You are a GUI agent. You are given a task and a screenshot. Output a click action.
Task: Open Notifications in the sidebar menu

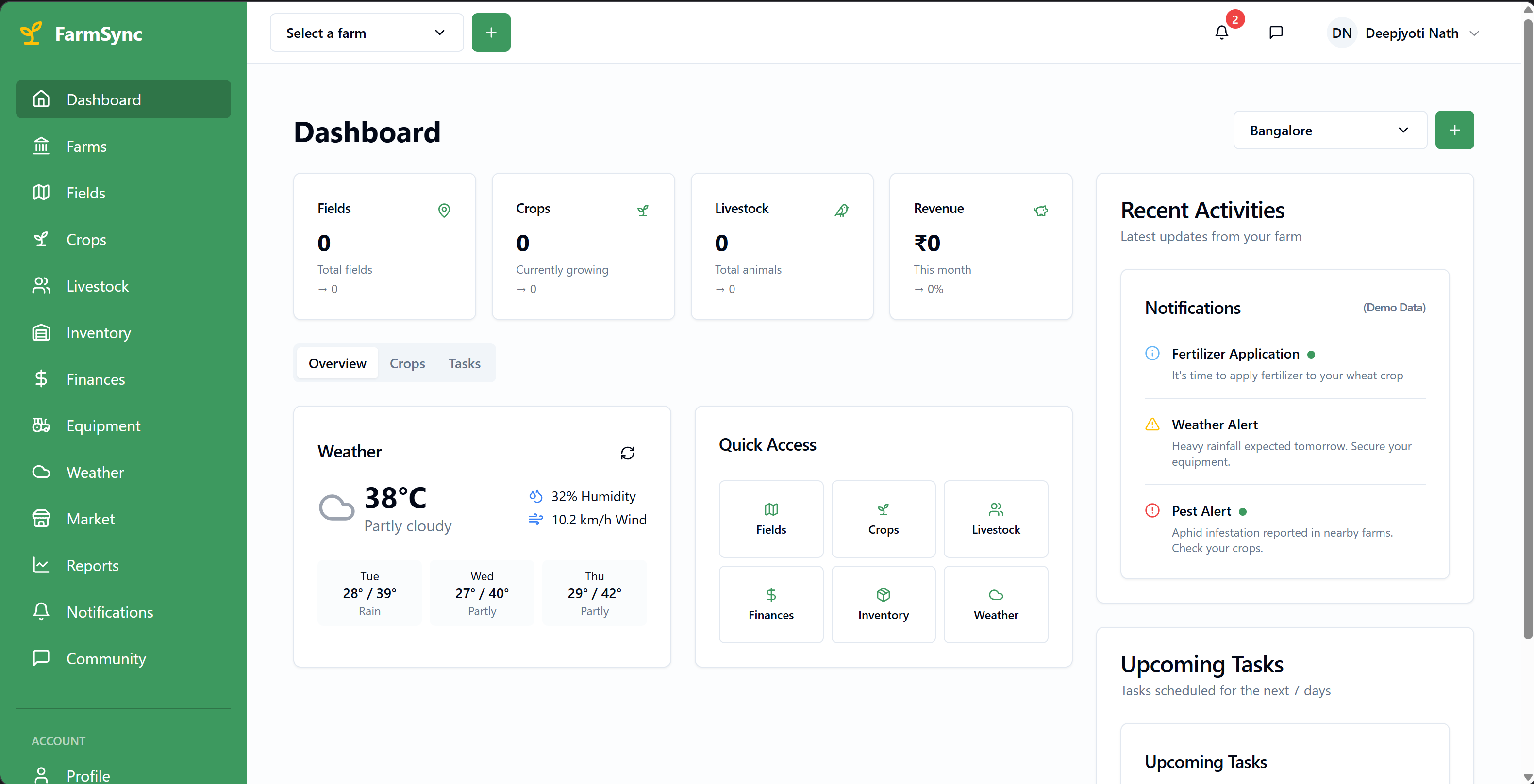click(123, 611)
